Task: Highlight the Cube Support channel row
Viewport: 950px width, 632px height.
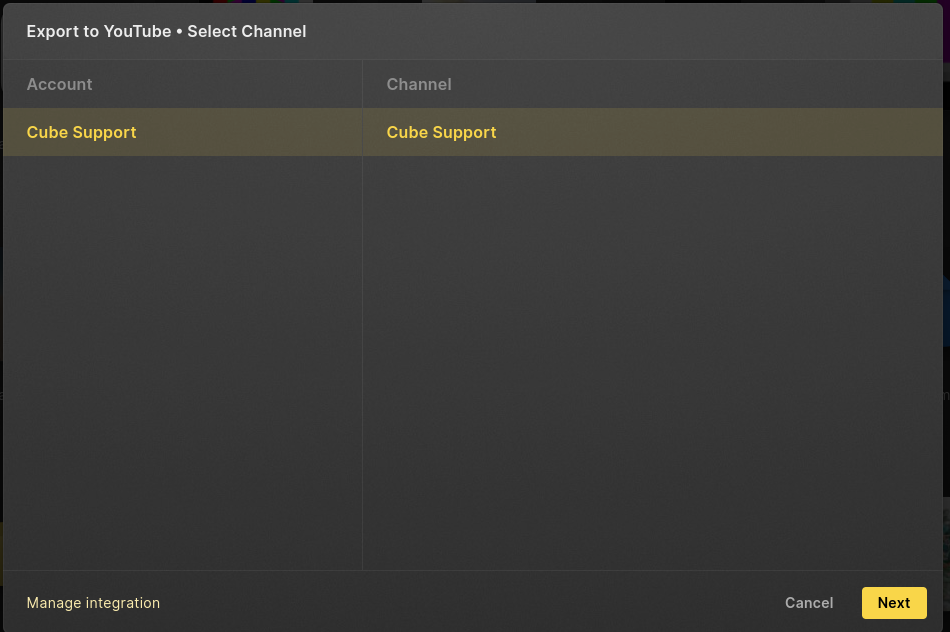Action: 653,132
